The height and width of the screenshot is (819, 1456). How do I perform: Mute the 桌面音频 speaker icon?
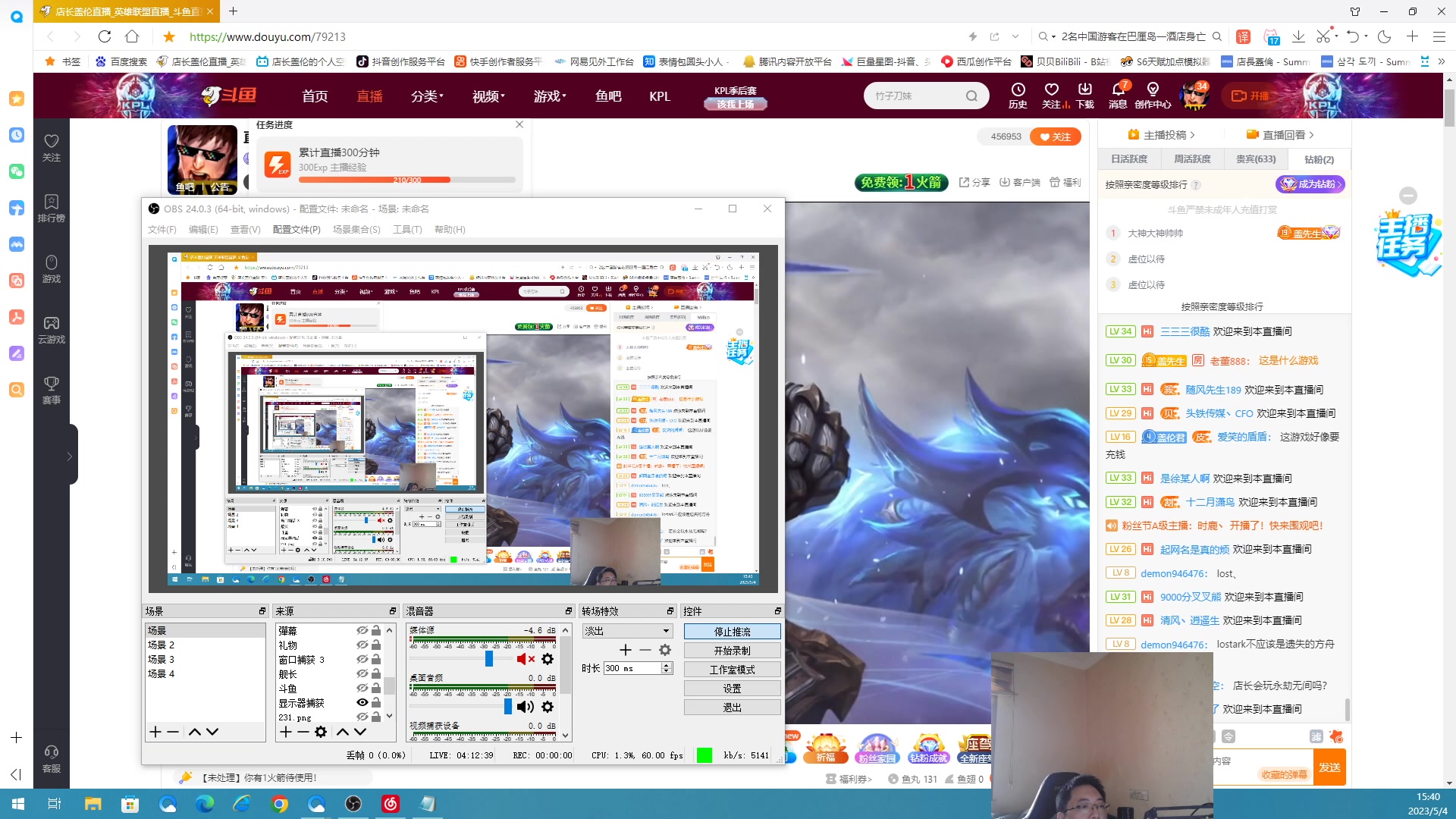point(525,707)
